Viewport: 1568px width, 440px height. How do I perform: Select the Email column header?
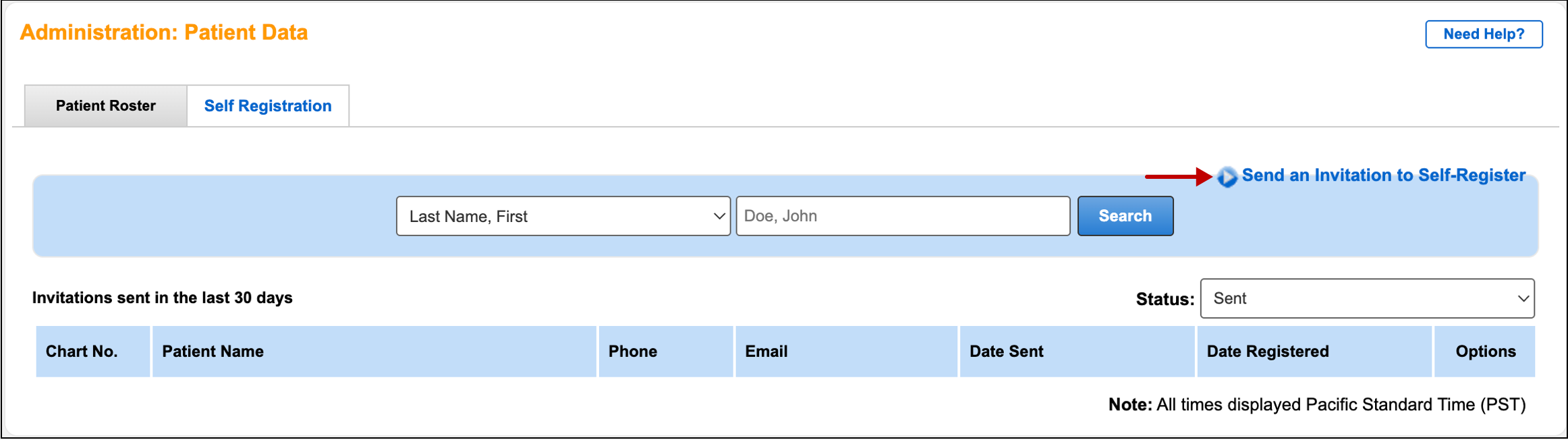tap(765, 351)
